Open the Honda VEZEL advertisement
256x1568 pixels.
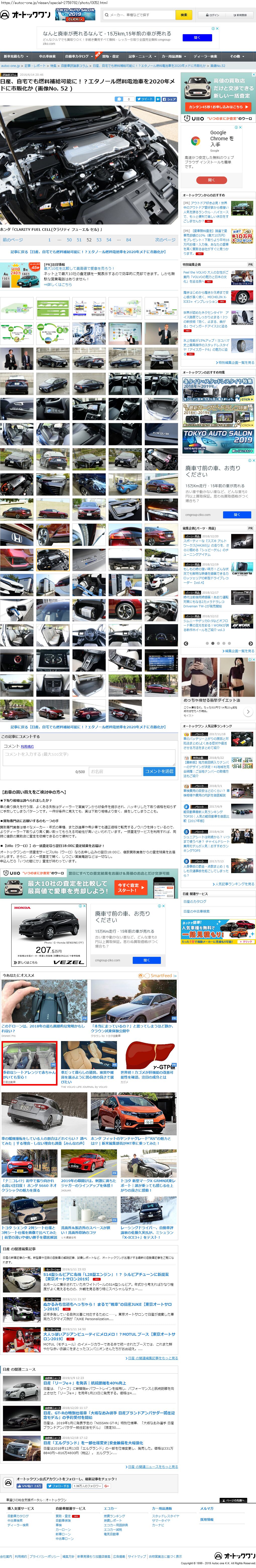tap(49, 935)
